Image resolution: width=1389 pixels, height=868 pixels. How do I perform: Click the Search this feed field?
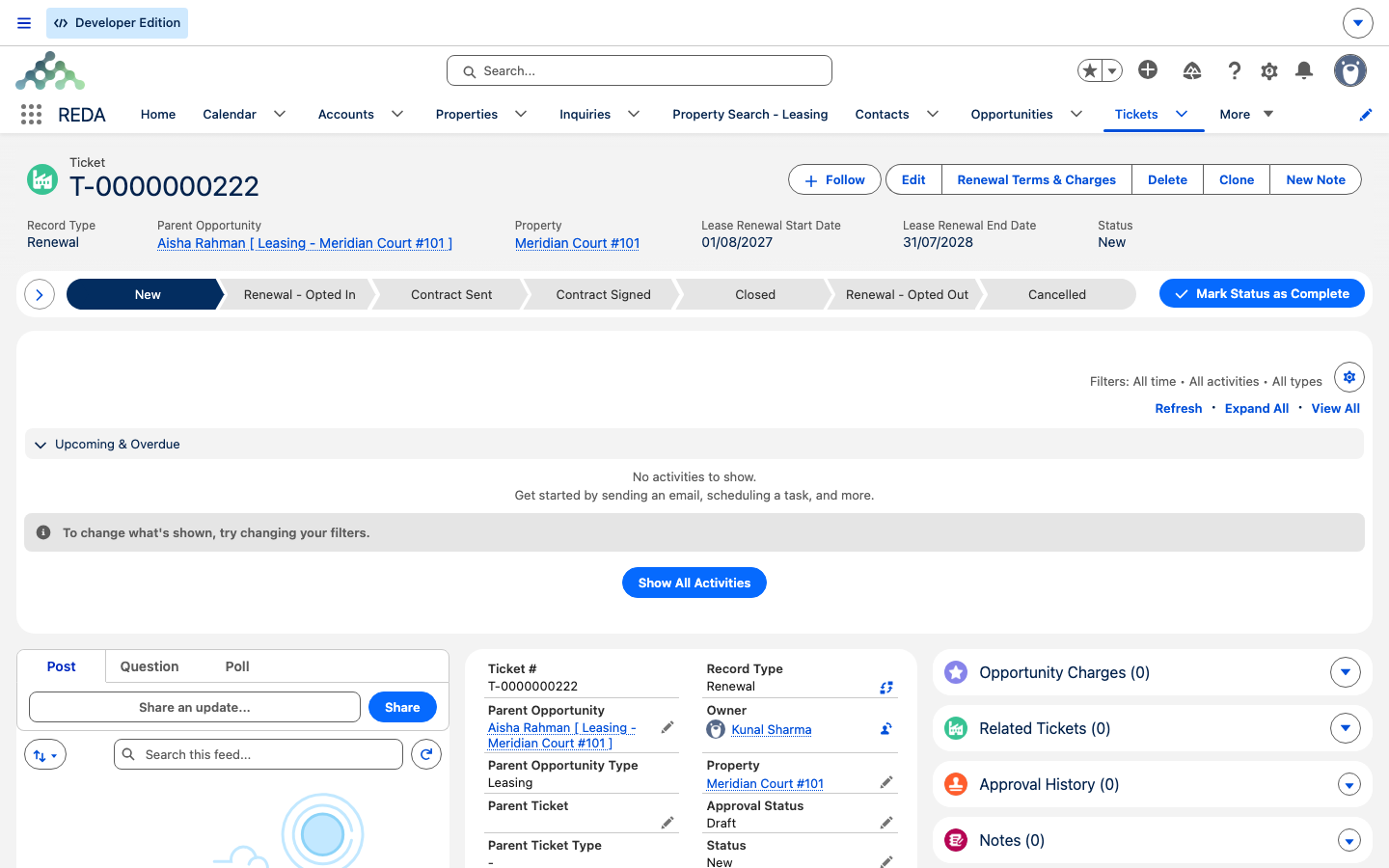(259, 754)
